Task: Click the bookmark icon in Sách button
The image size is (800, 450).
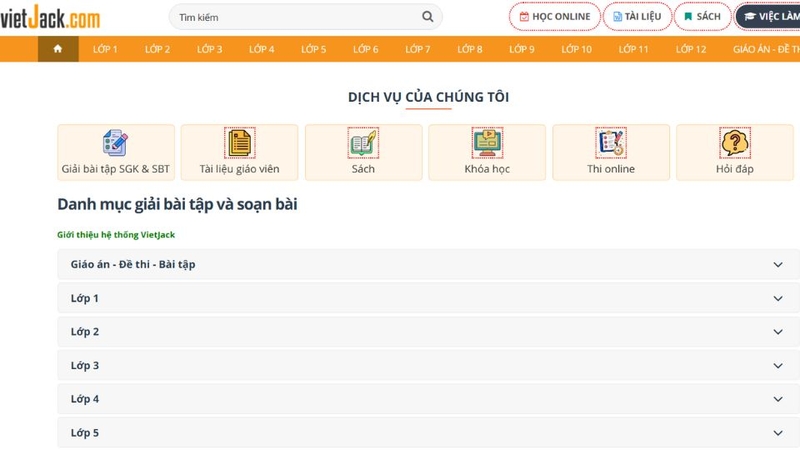Action: pyautogui.click(x=688, y=17)
